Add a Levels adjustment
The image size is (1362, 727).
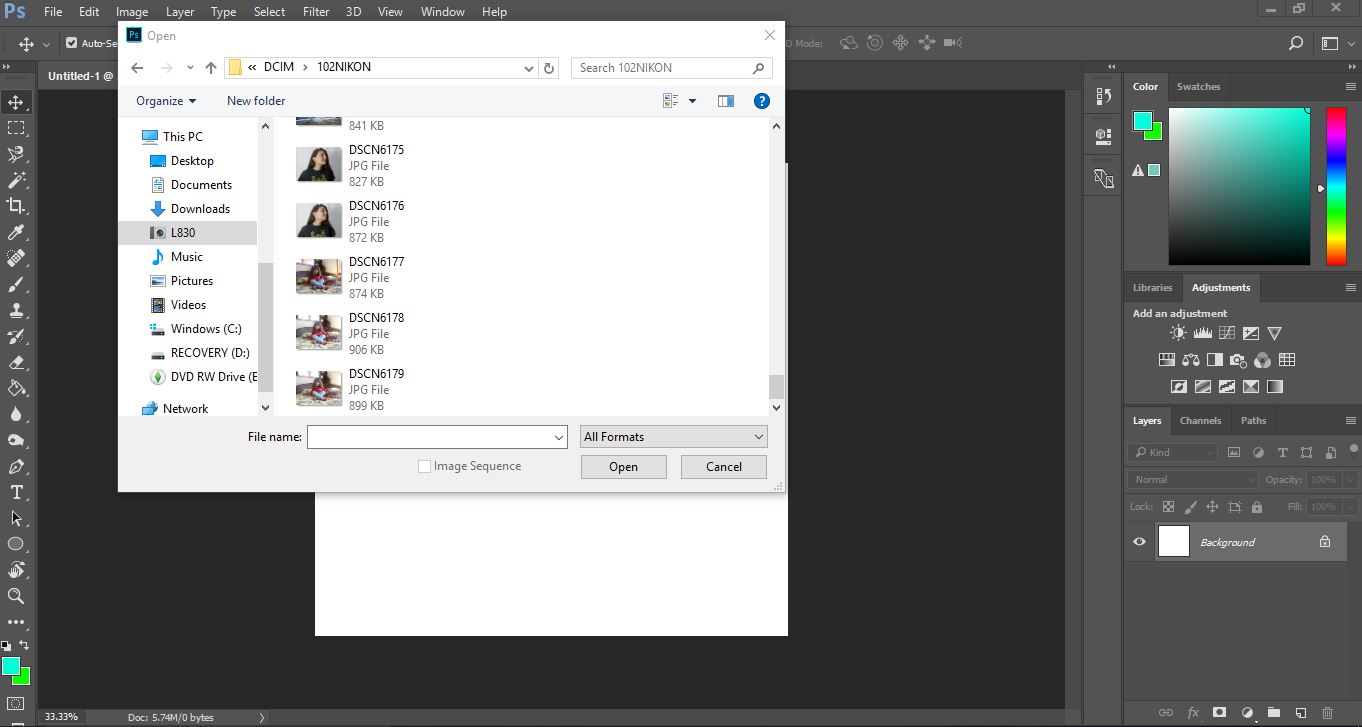pos(1203,333)
